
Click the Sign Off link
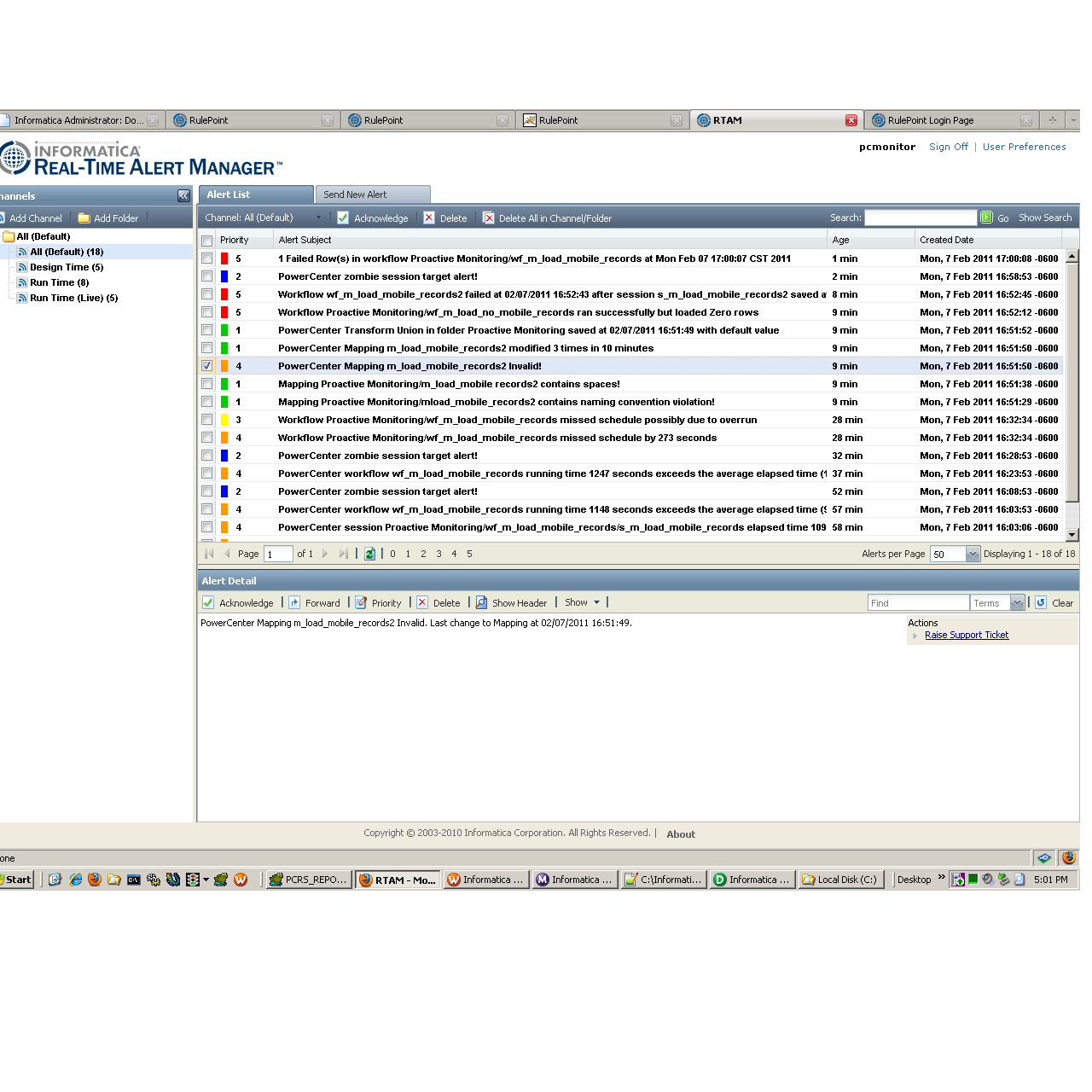pyautogui.click(x=949, y=147)
